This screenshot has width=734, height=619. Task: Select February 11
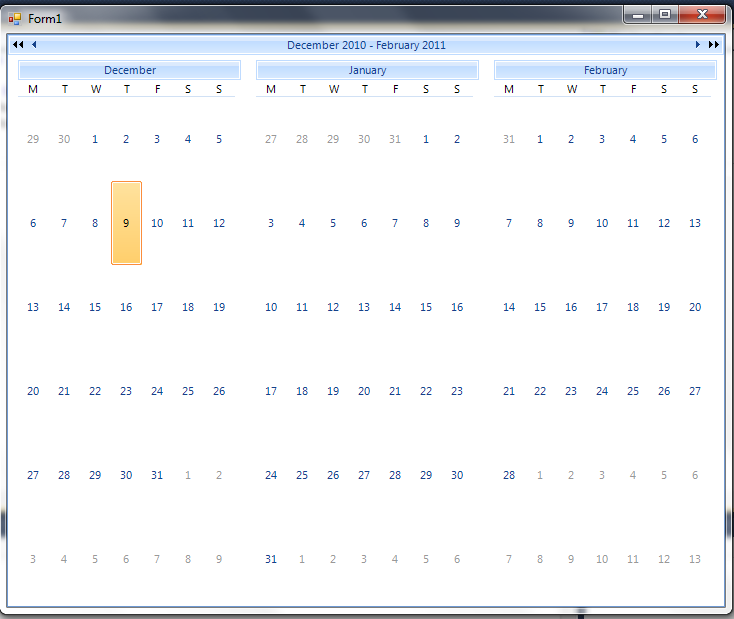point(633,223)
